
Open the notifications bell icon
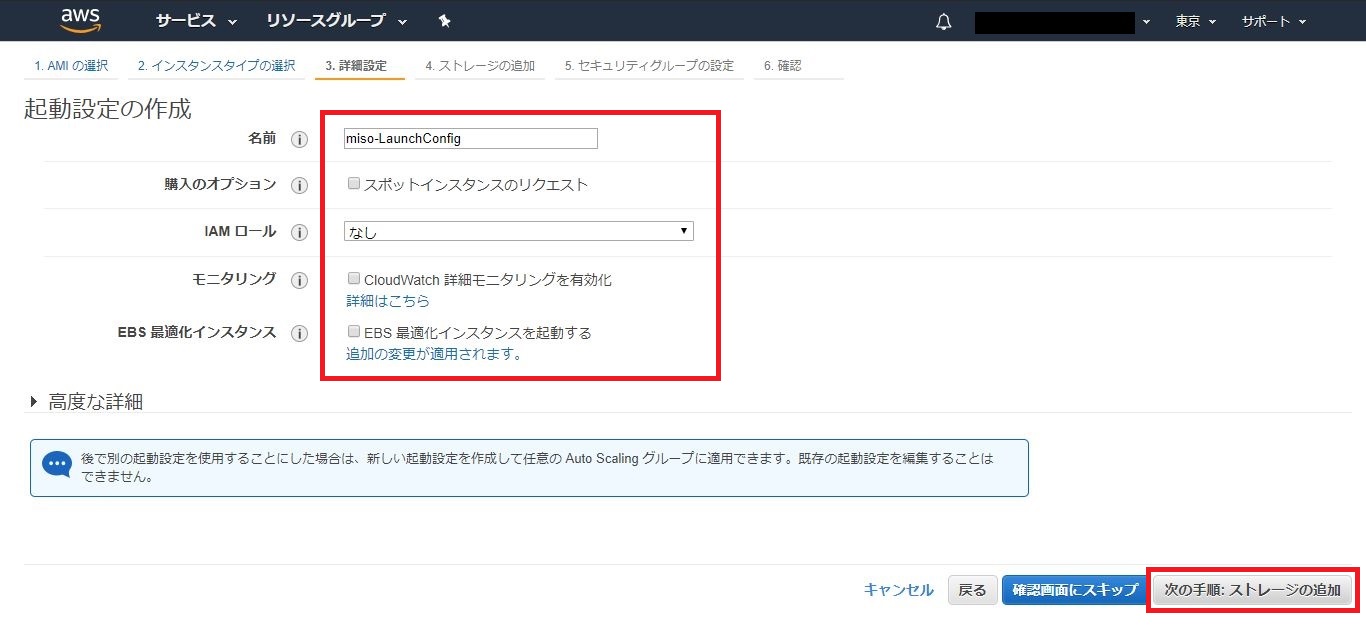[943, 22]
